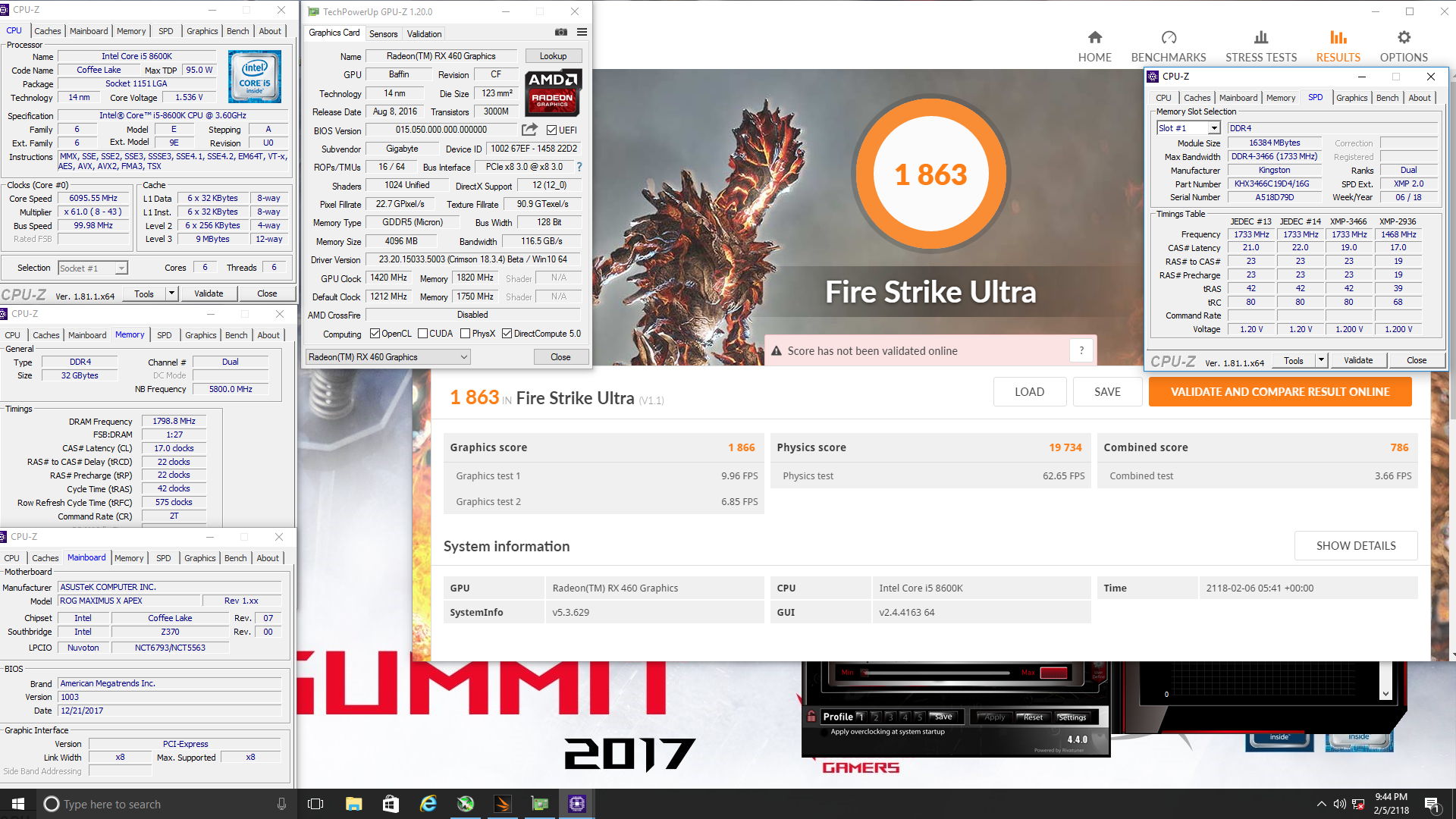Click the network status tray icon
This screenshot has width=1456, height=819.
(1358, 804)
